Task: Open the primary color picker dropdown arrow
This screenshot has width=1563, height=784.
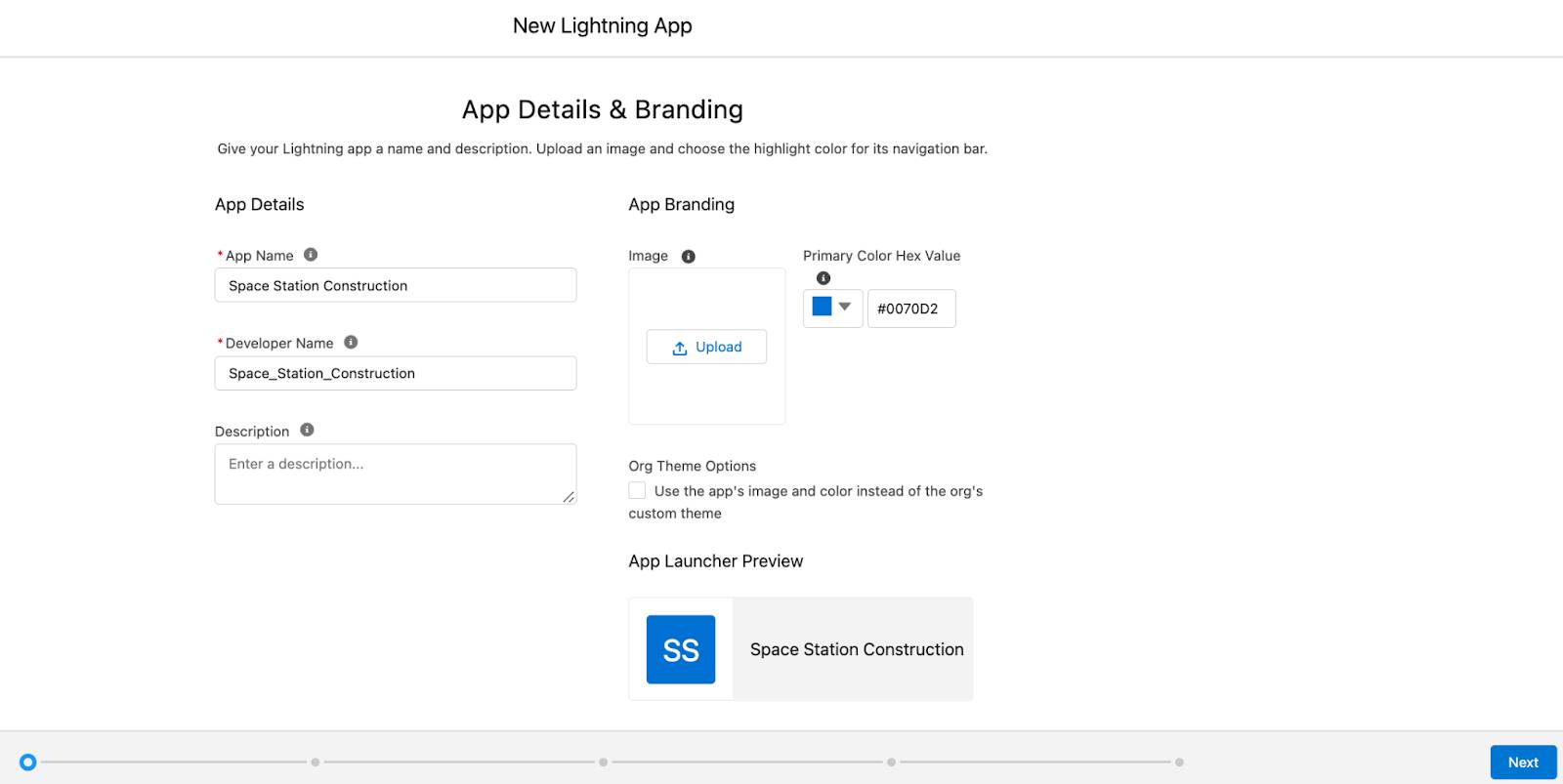Action: (845, 307)
